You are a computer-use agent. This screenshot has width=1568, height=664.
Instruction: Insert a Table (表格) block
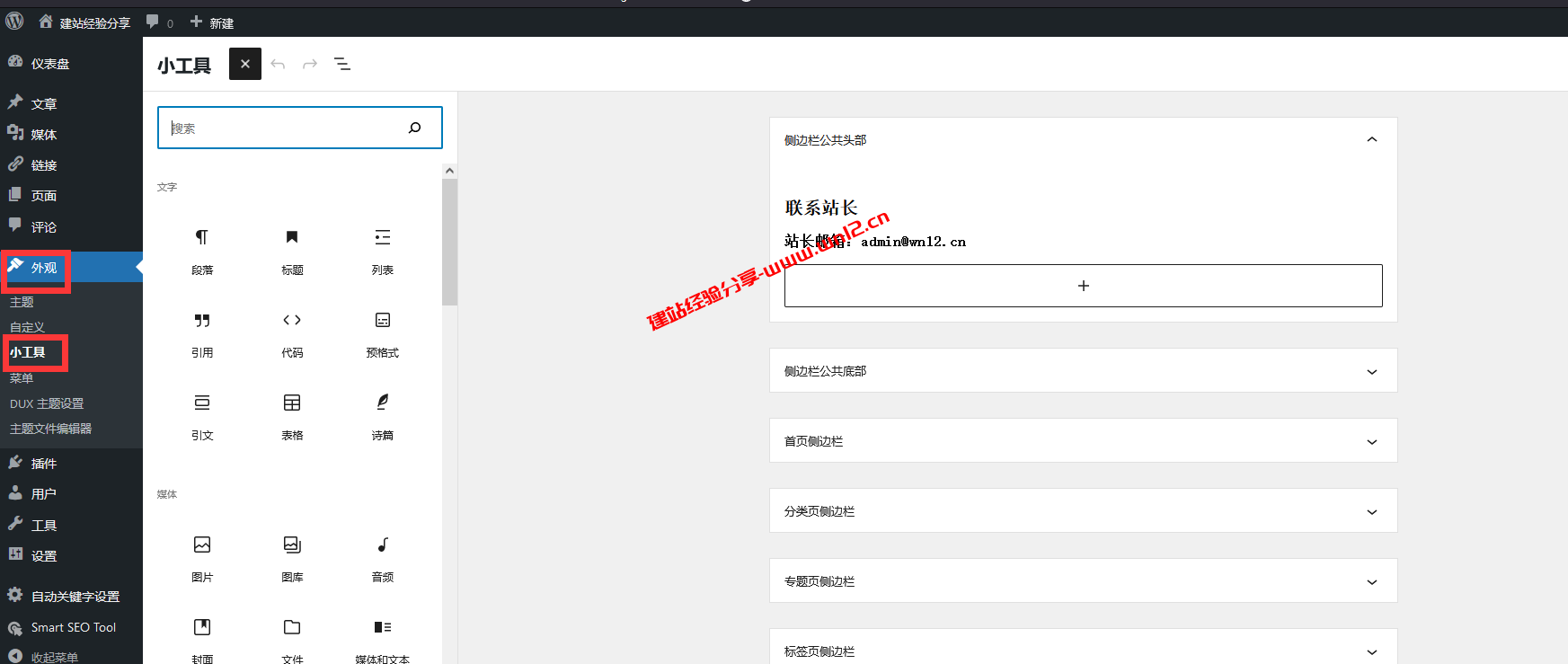tap(292, 415)
